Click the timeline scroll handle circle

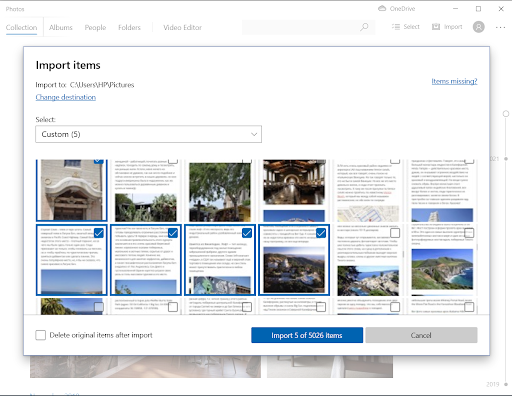coord(506,114)
